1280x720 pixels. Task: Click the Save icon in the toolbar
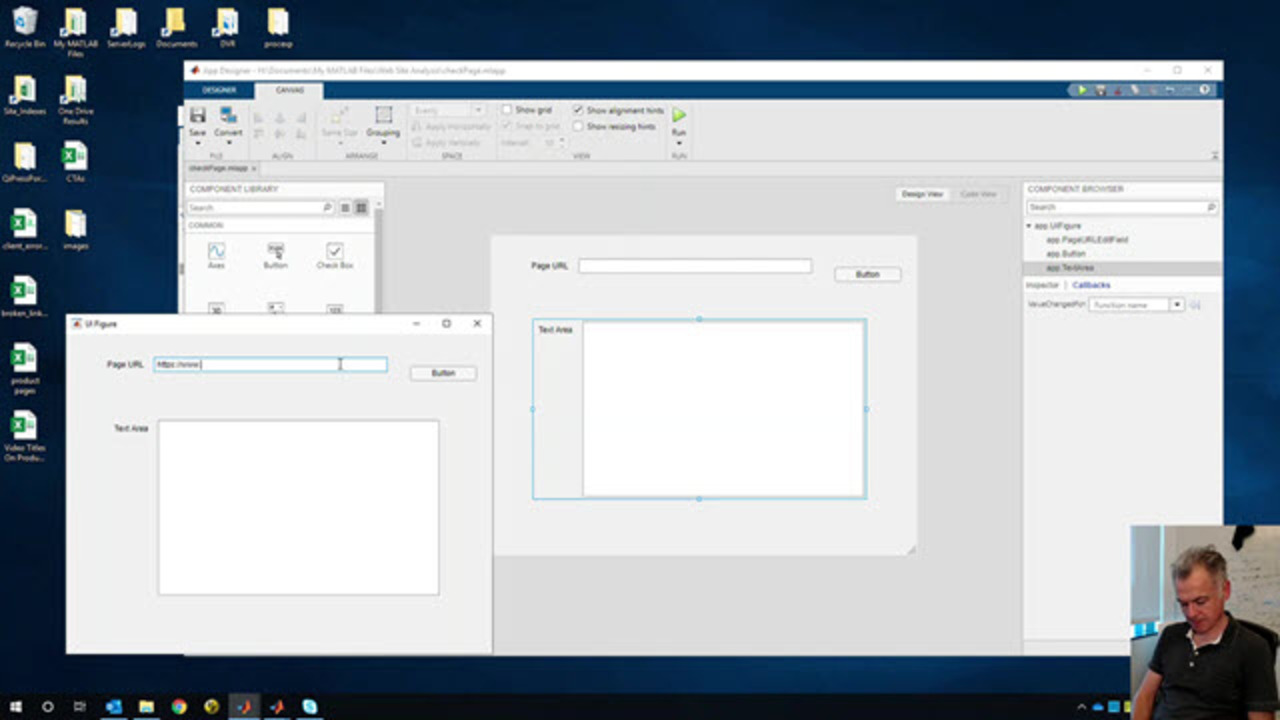(197, 116)
